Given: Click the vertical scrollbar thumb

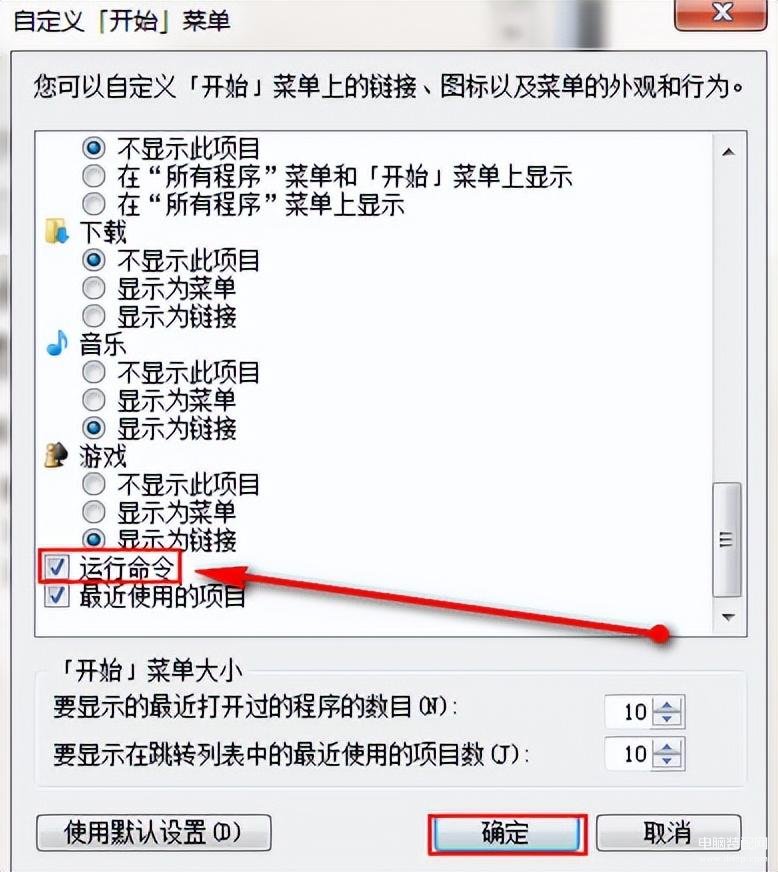Looking at the screenshot, I should [727, 539].
